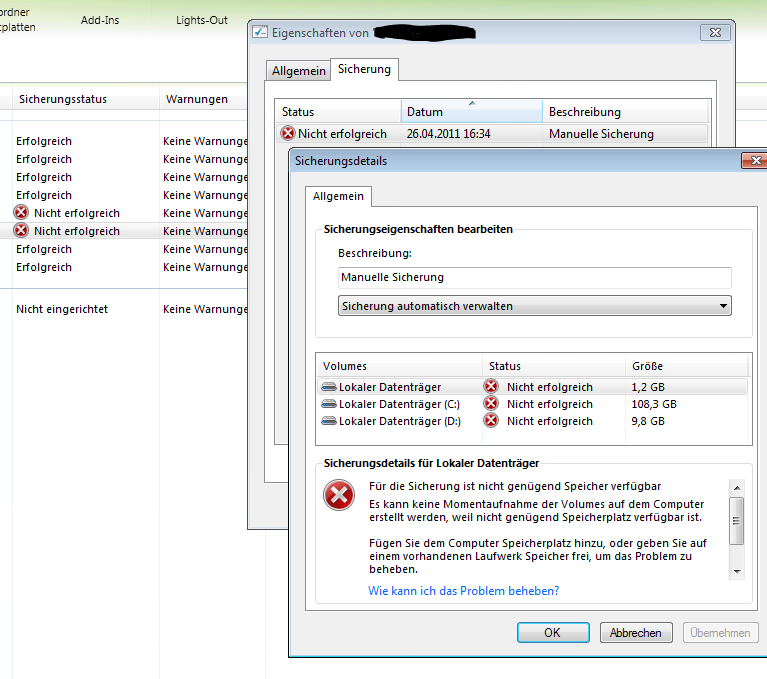Click drive icon of Lokaler Datenträger (C:)
This screenshot has height=679, width=767.
[x=329, y=404]
